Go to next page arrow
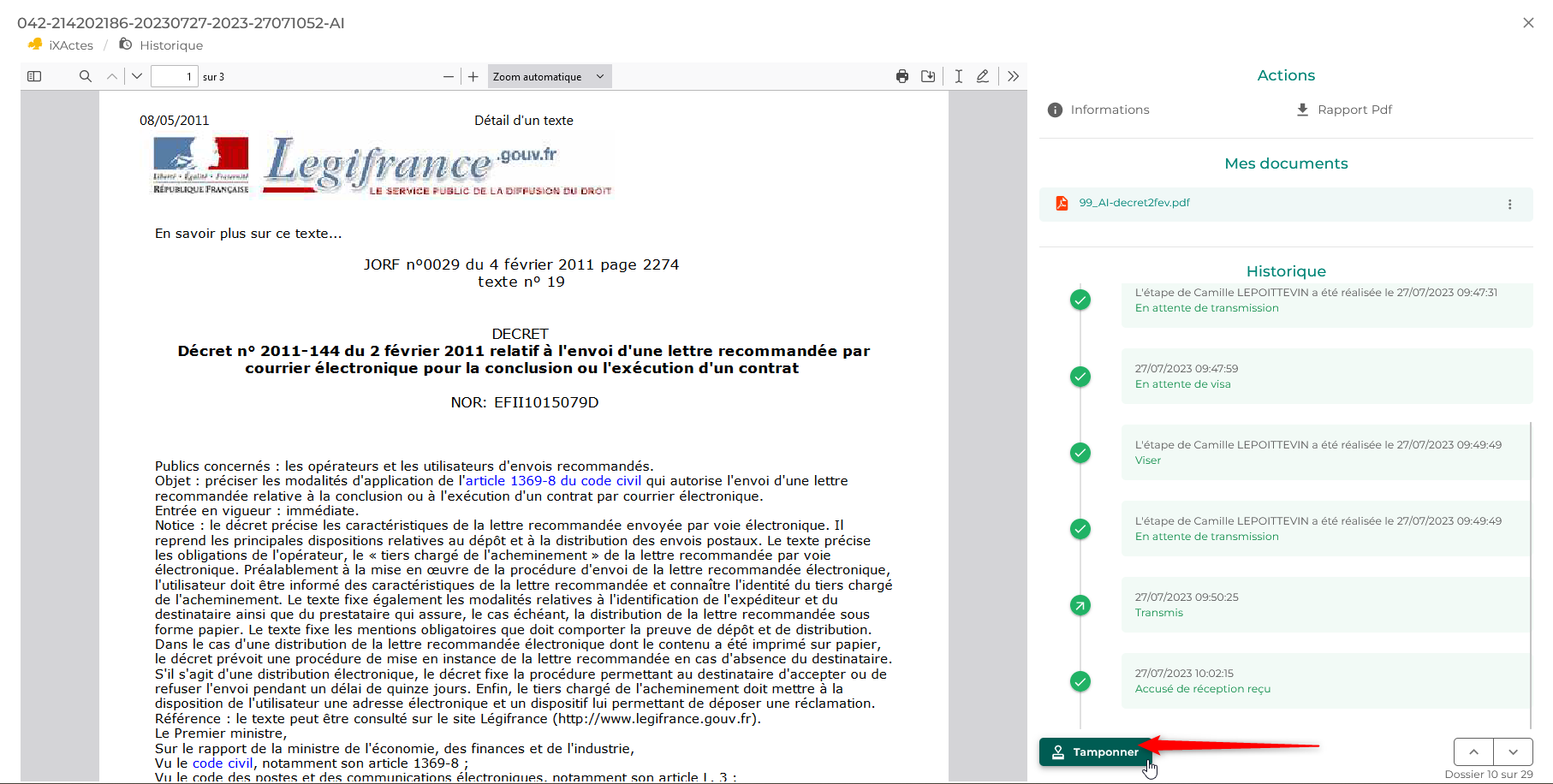 [x=137, y=76]
